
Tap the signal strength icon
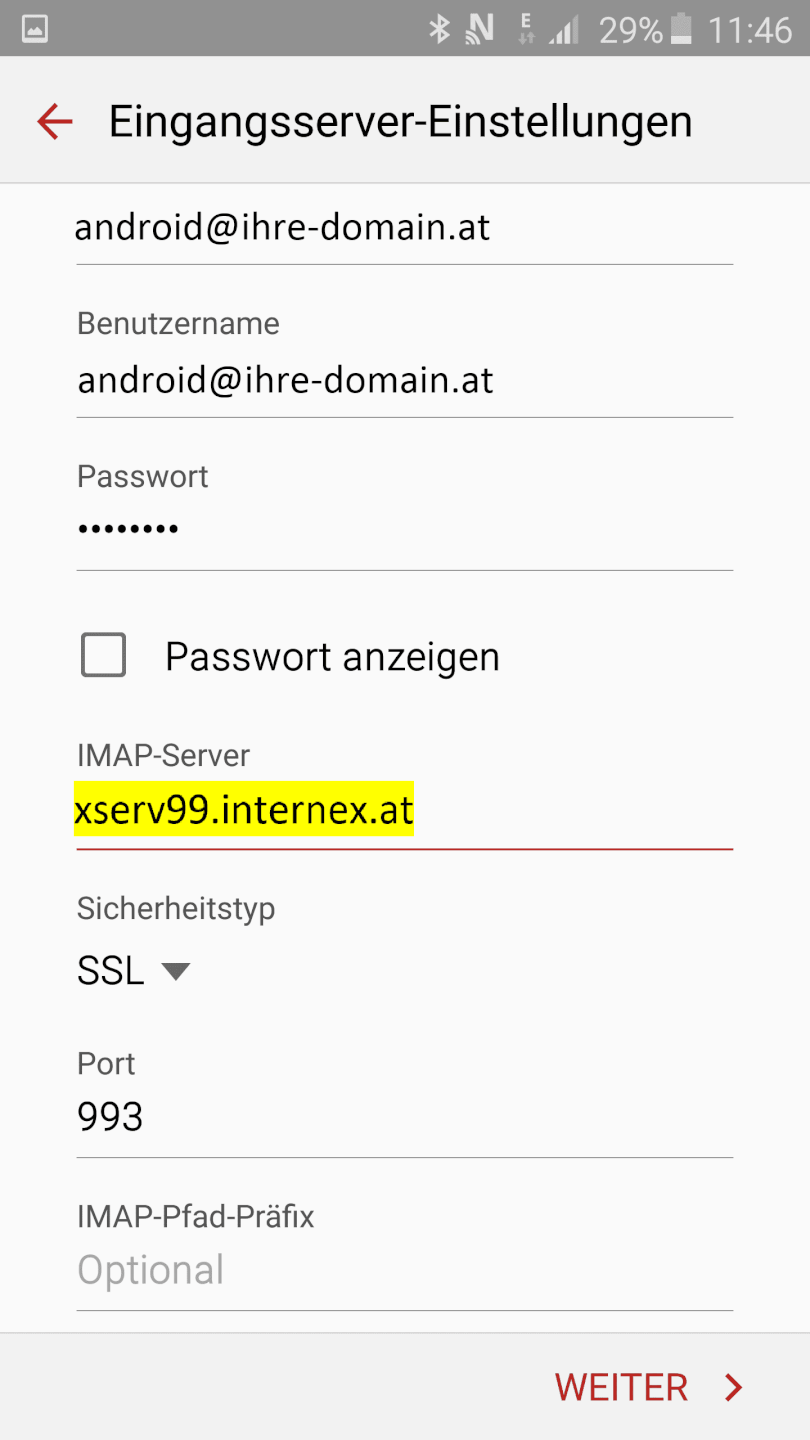coord(564,30)
